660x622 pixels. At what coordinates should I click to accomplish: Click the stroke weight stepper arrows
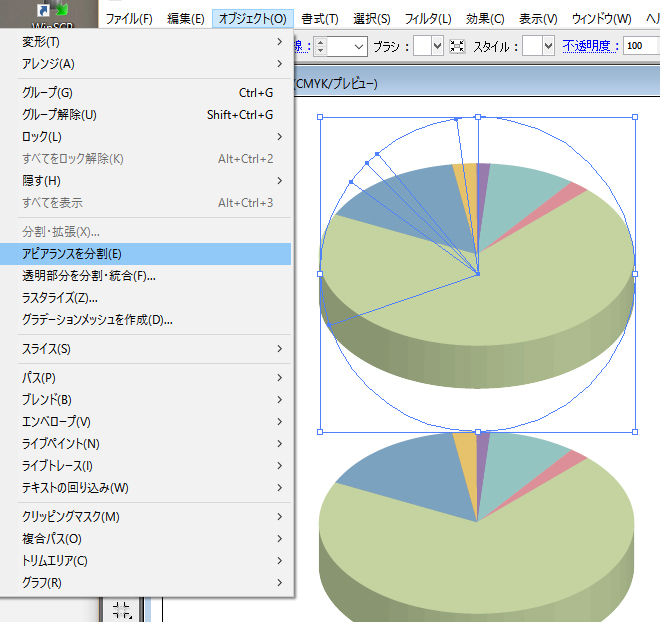(320, 46)
